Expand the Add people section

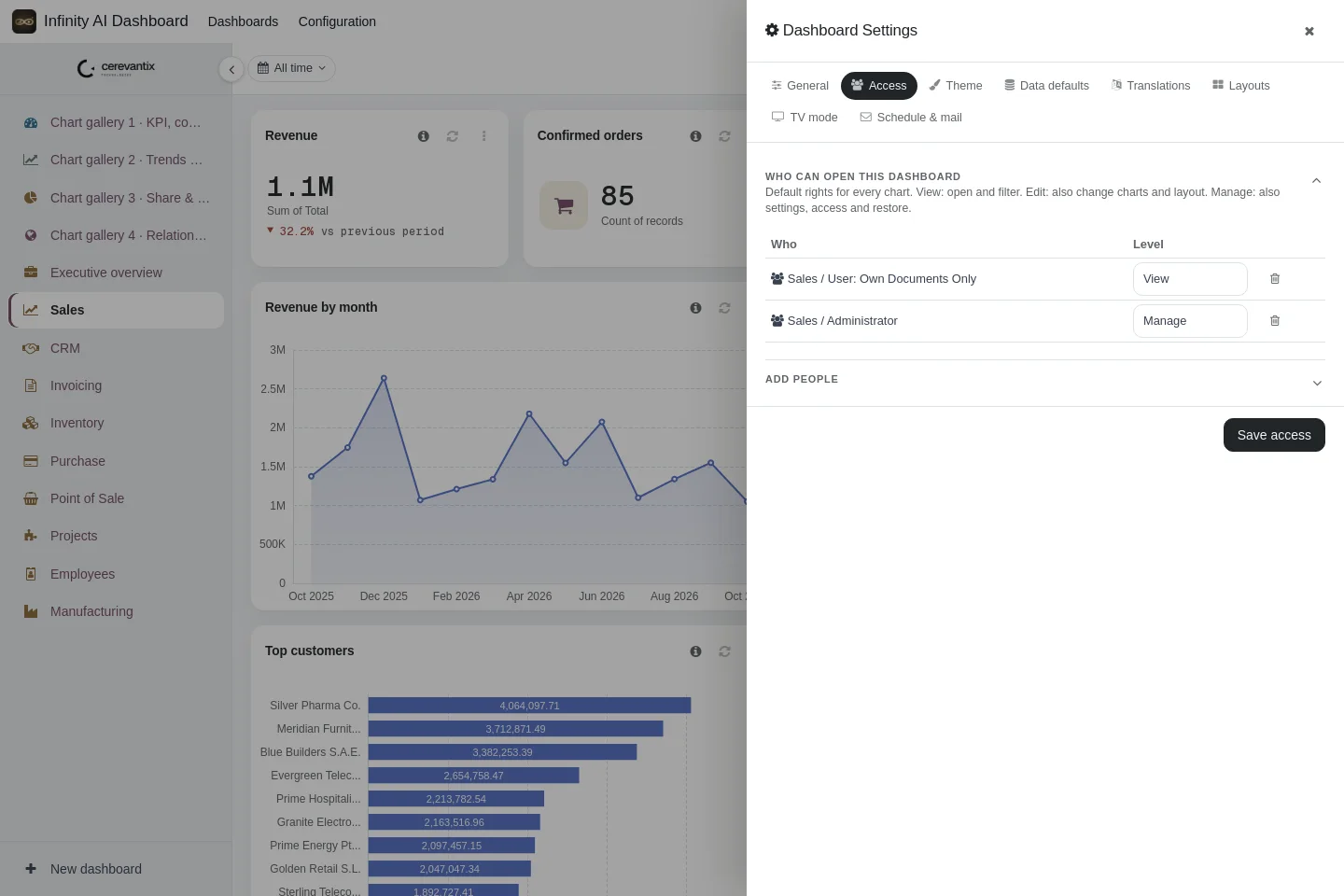coord(1317,384)
